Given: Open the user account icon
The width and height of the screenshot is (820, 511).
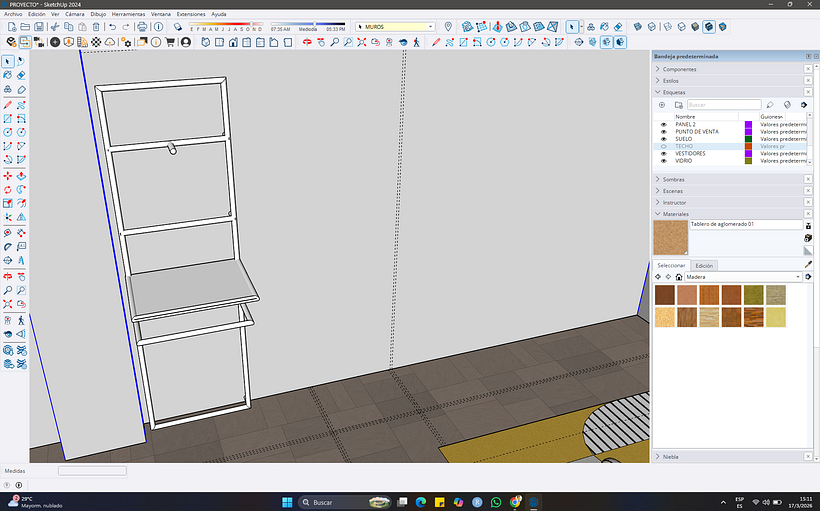Looking at the screenshot, I should click(186, 42).
